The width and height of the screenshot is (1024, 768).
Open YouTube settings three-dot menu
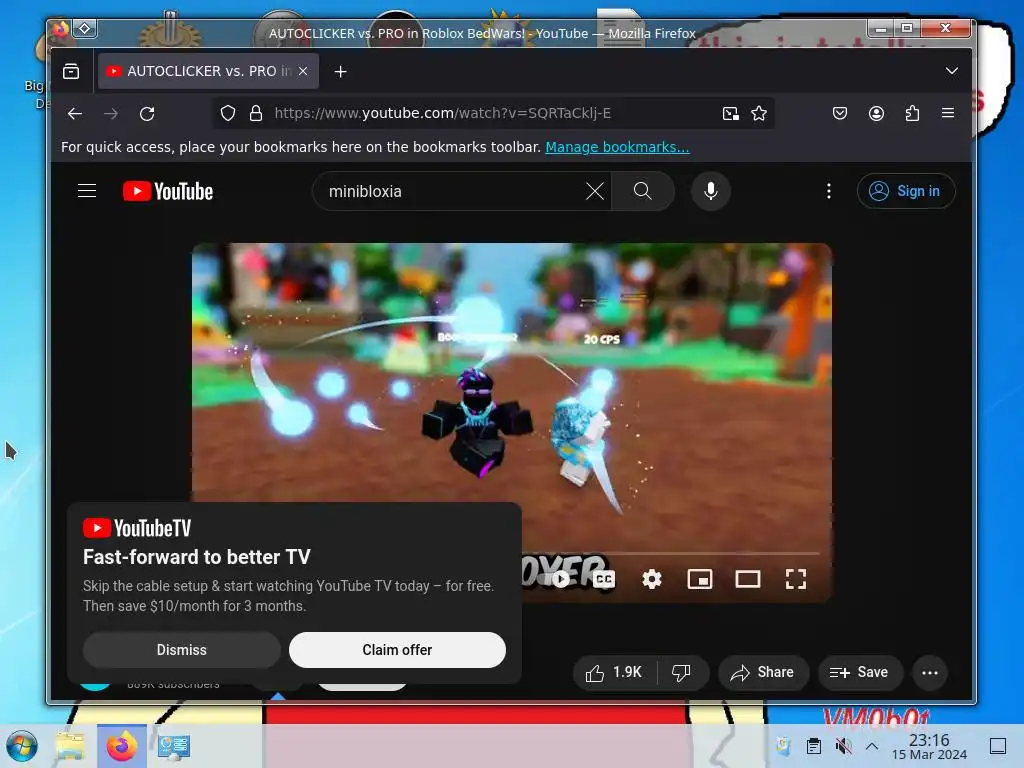tap(829, 191)
